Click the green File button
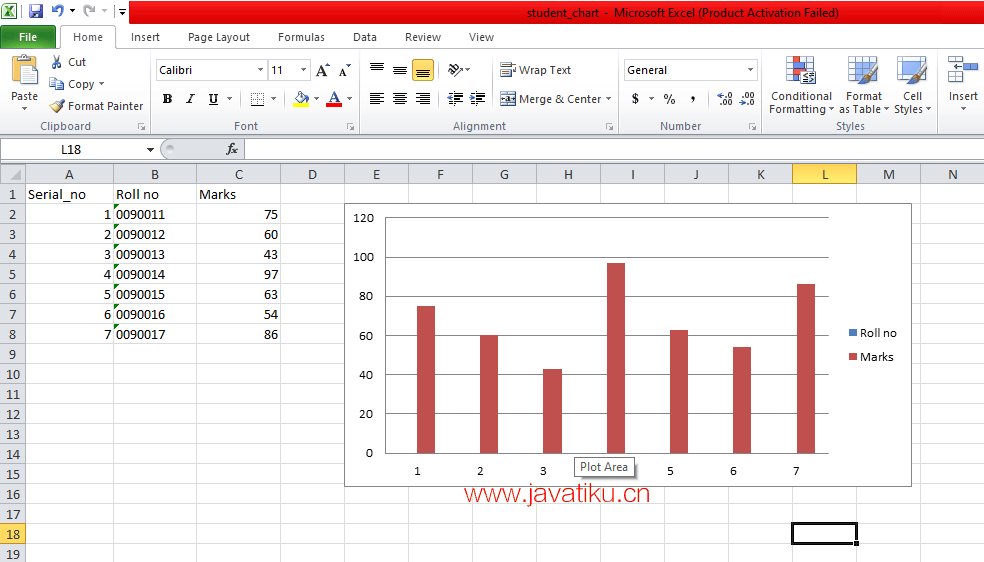Screen dimensions: 984x562 (28, 37)
